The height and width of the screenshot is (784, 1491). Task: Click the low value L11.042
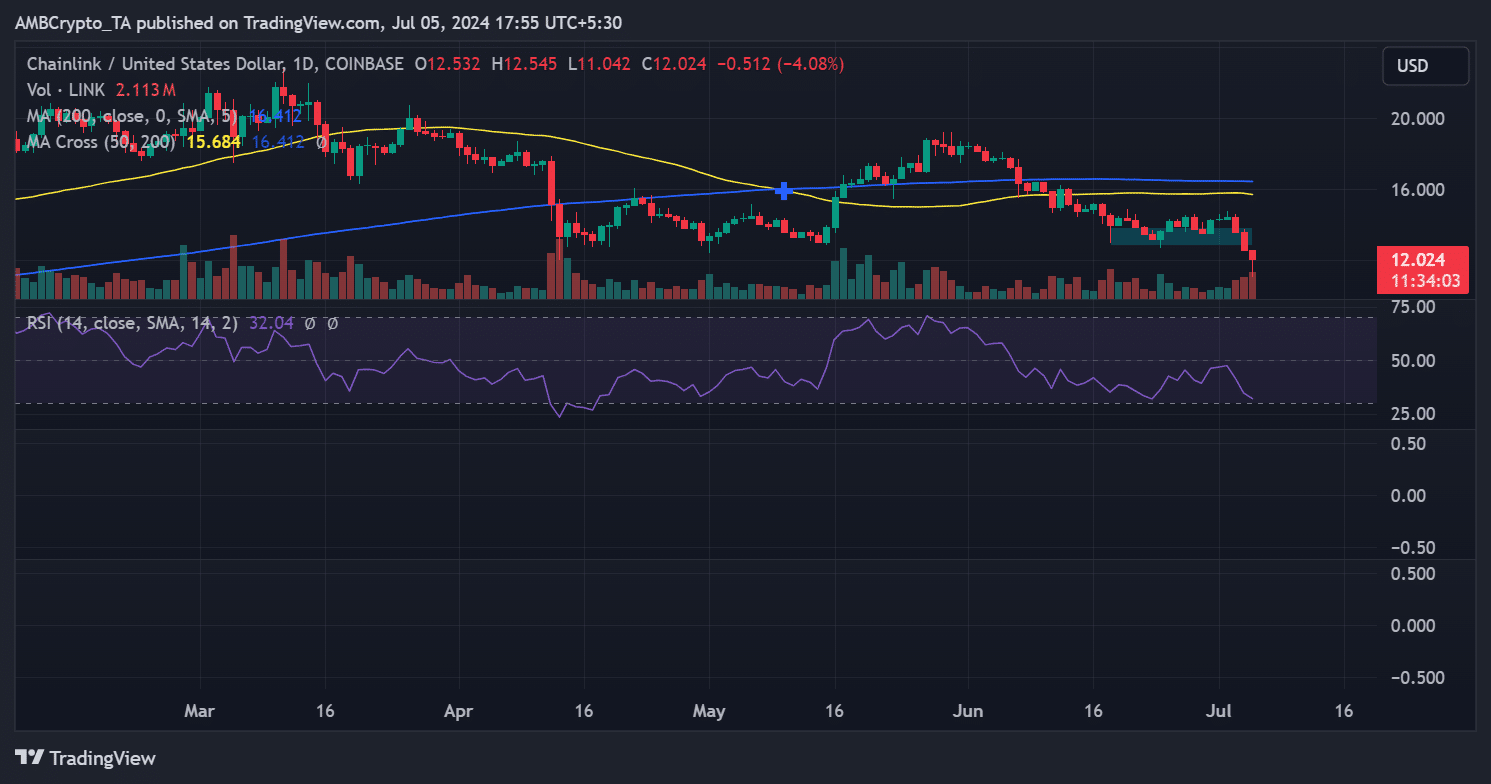click(599, 64)
